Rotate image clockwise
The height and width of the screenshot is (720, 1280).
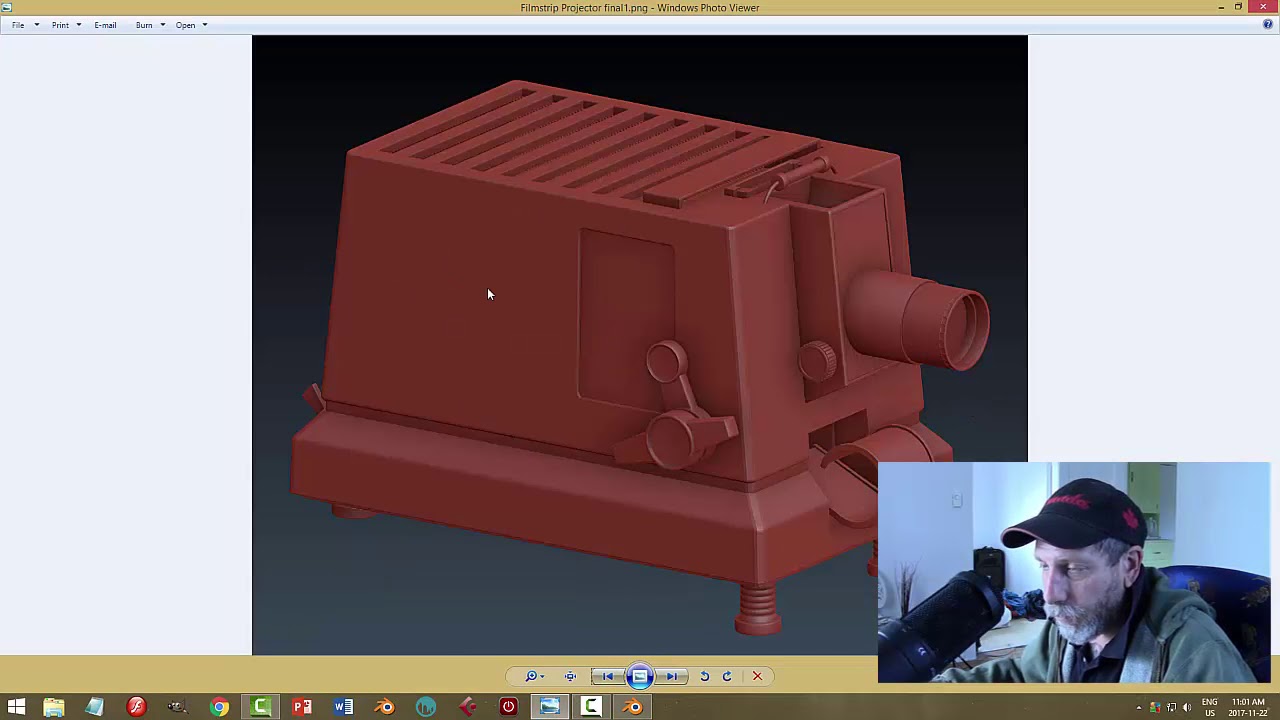click(727, 677)
